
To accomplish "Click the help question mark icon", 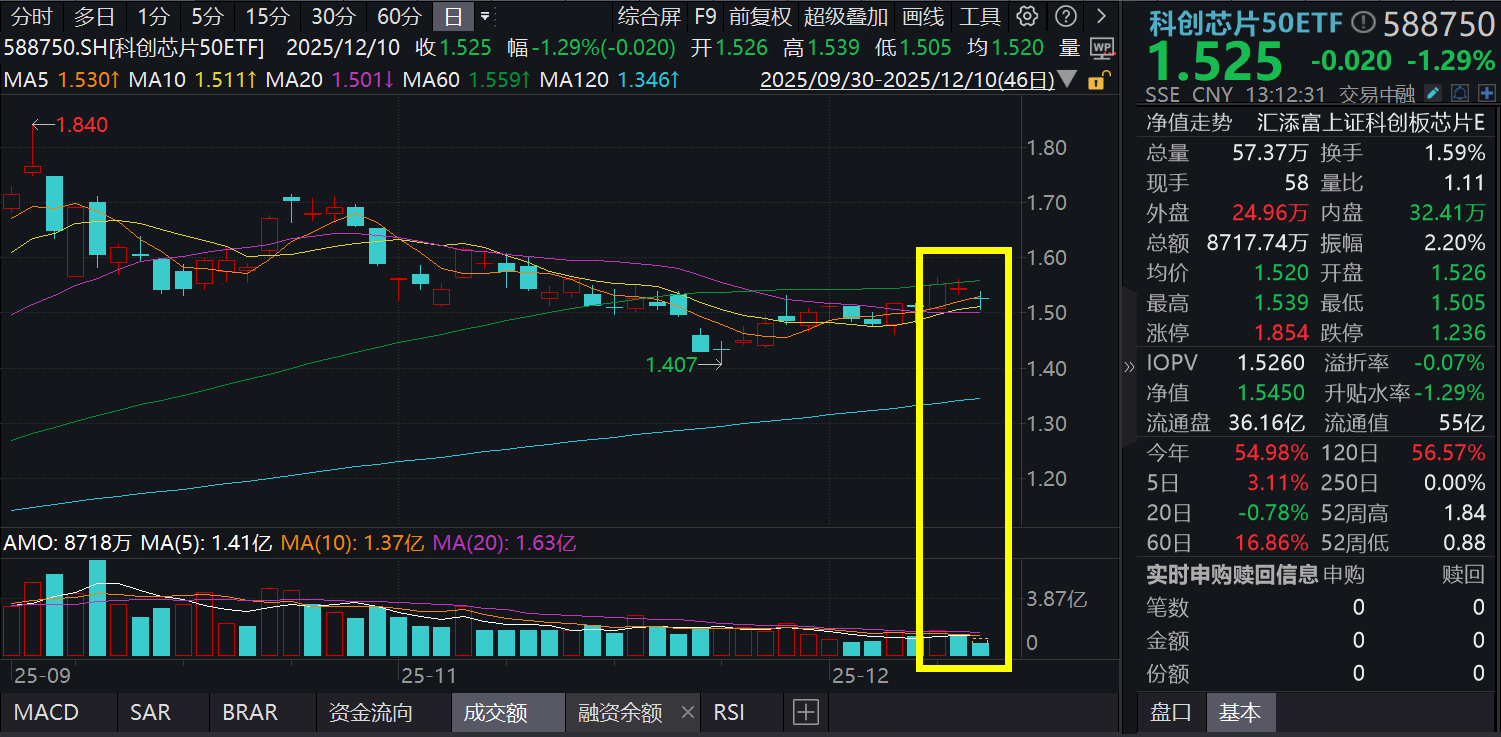I will click(x=1066, y=16).
